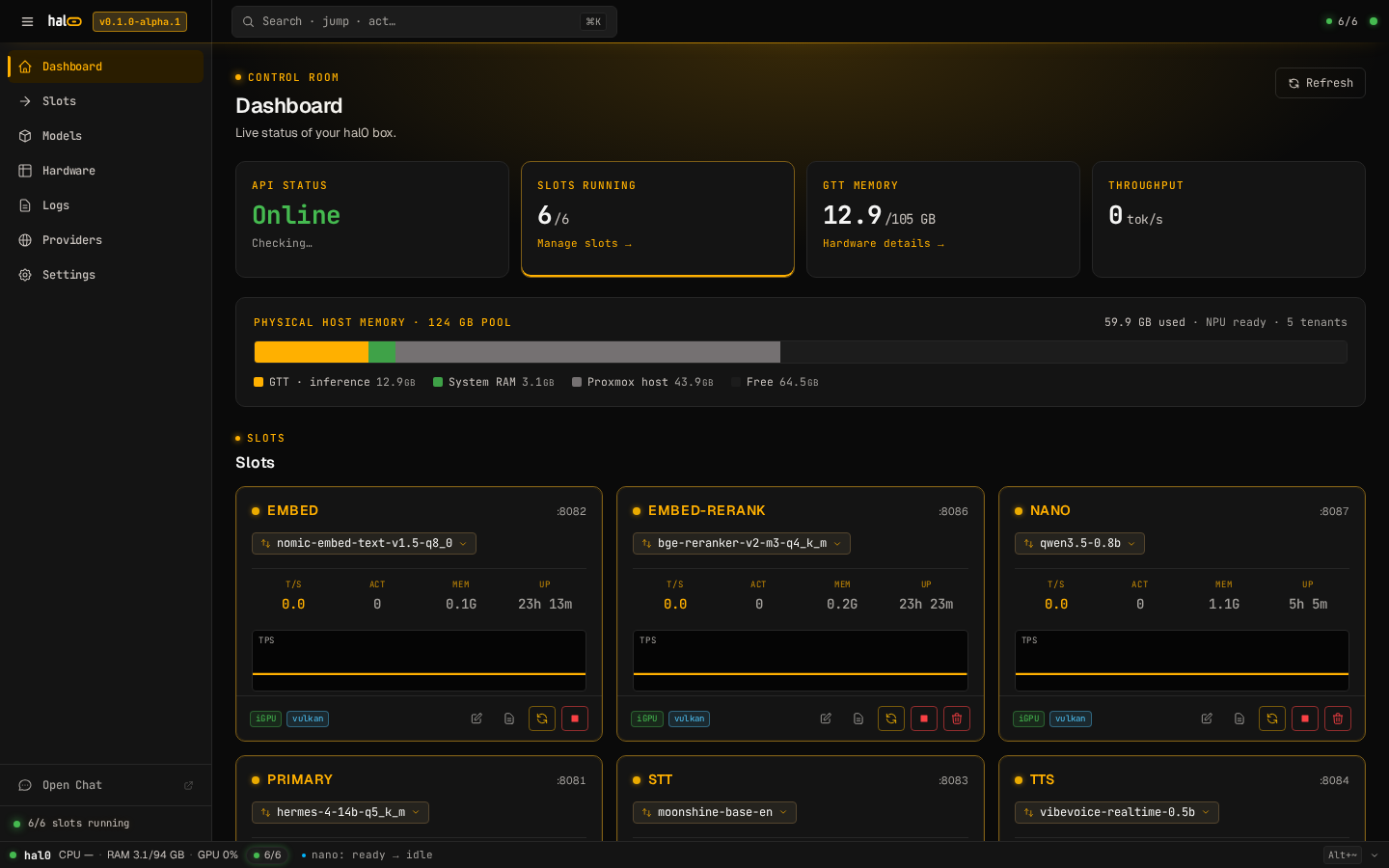Click the 'Free 64.5GB' legend entry

pyautogui.click(x=775, y=382)
